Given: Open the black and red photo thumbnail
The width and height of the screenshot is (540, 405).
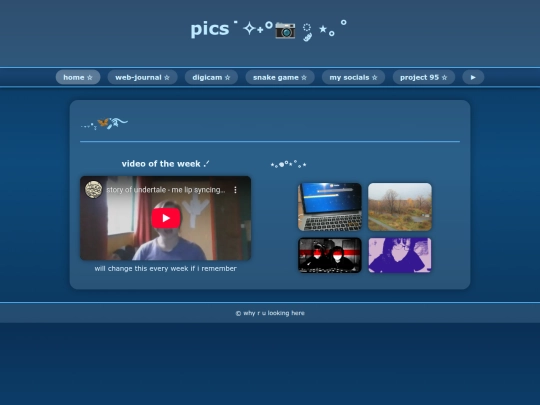Looking at the screenshot, I should pos(330,255).
